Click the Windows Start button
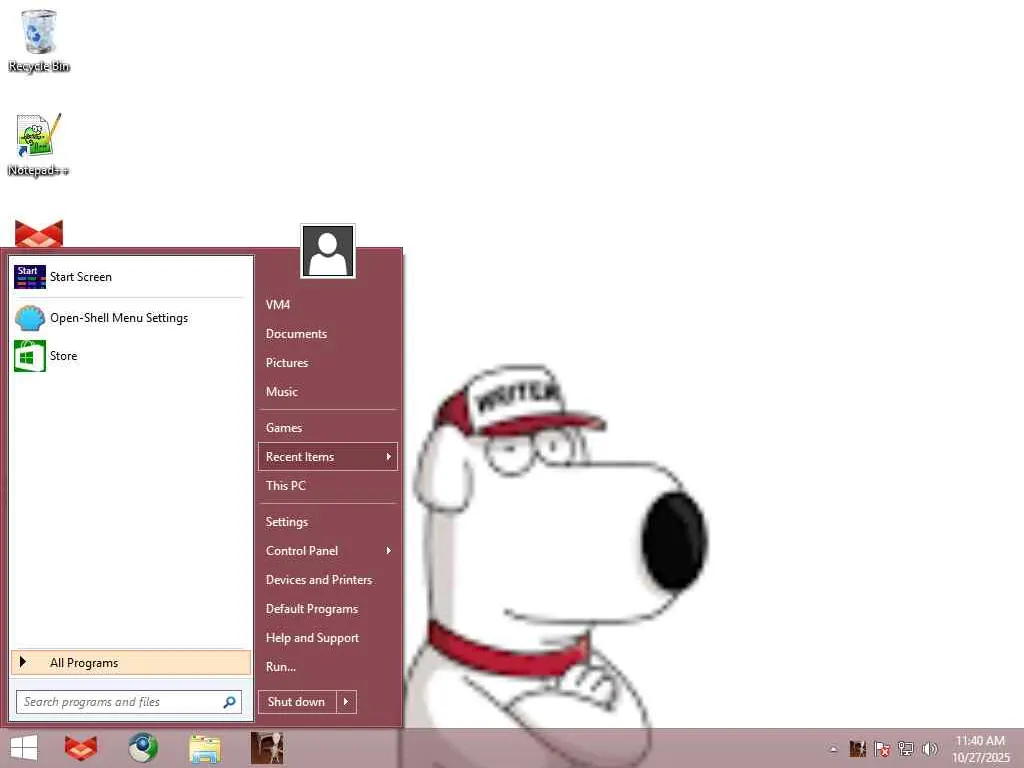The image size is (1024, 768). (24, 748)
